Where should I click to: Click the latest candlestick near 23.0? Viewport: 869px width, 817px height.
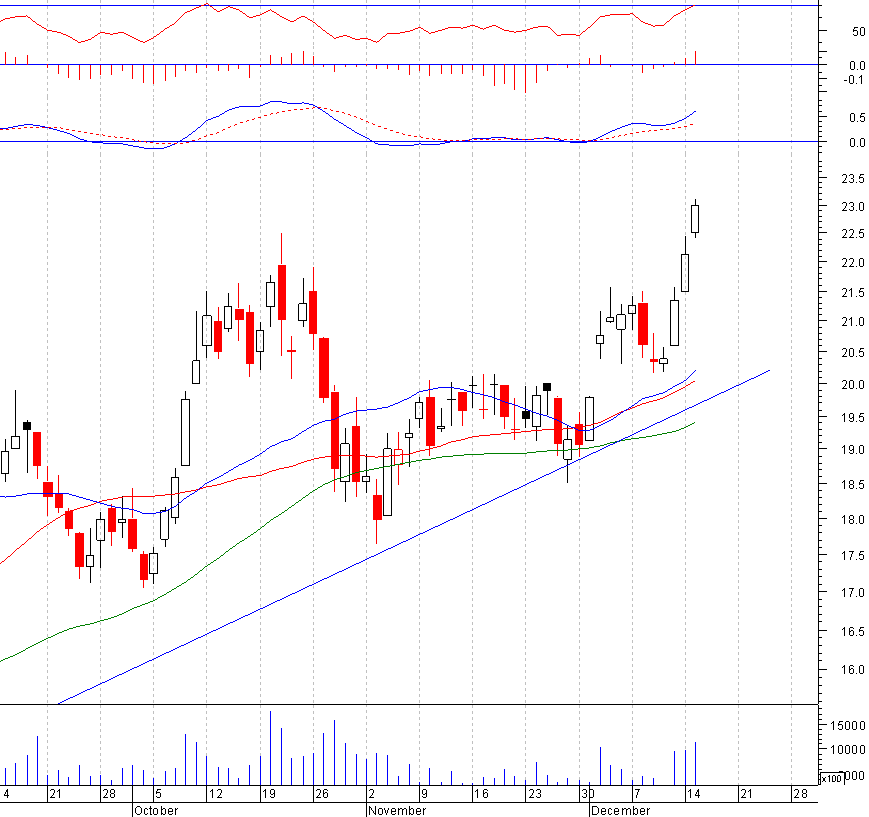click(695, 219)
